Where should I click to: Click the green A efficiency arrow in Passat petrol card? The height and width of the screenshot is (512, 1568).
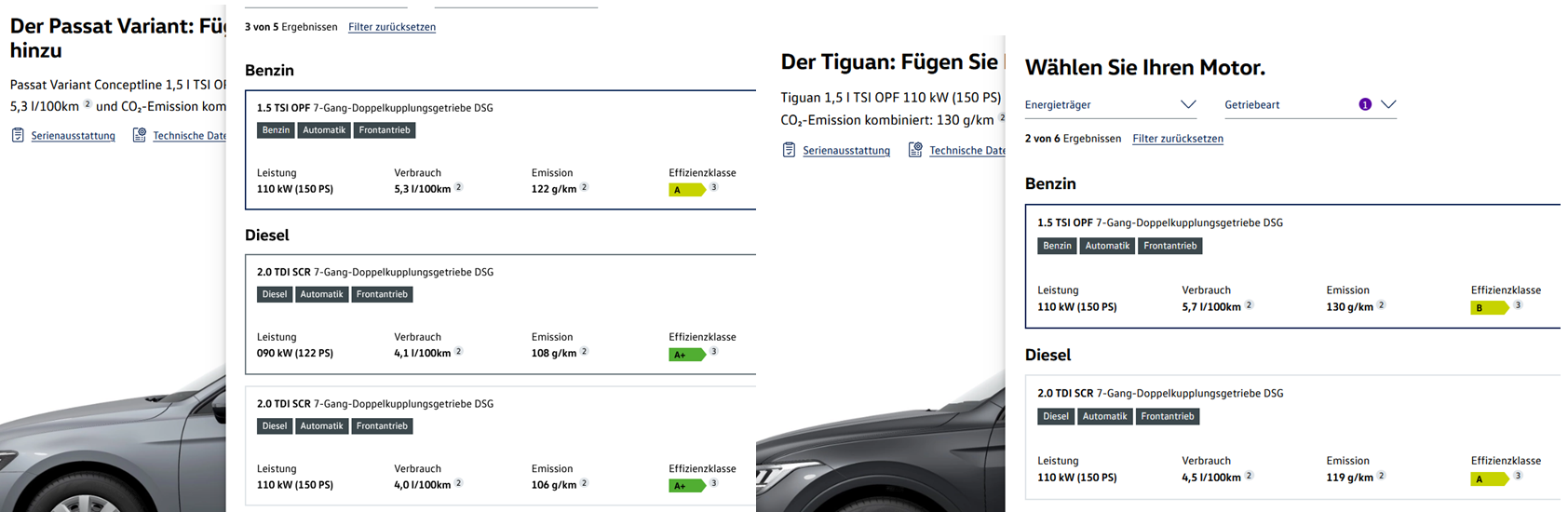click(x=687, y=190)
